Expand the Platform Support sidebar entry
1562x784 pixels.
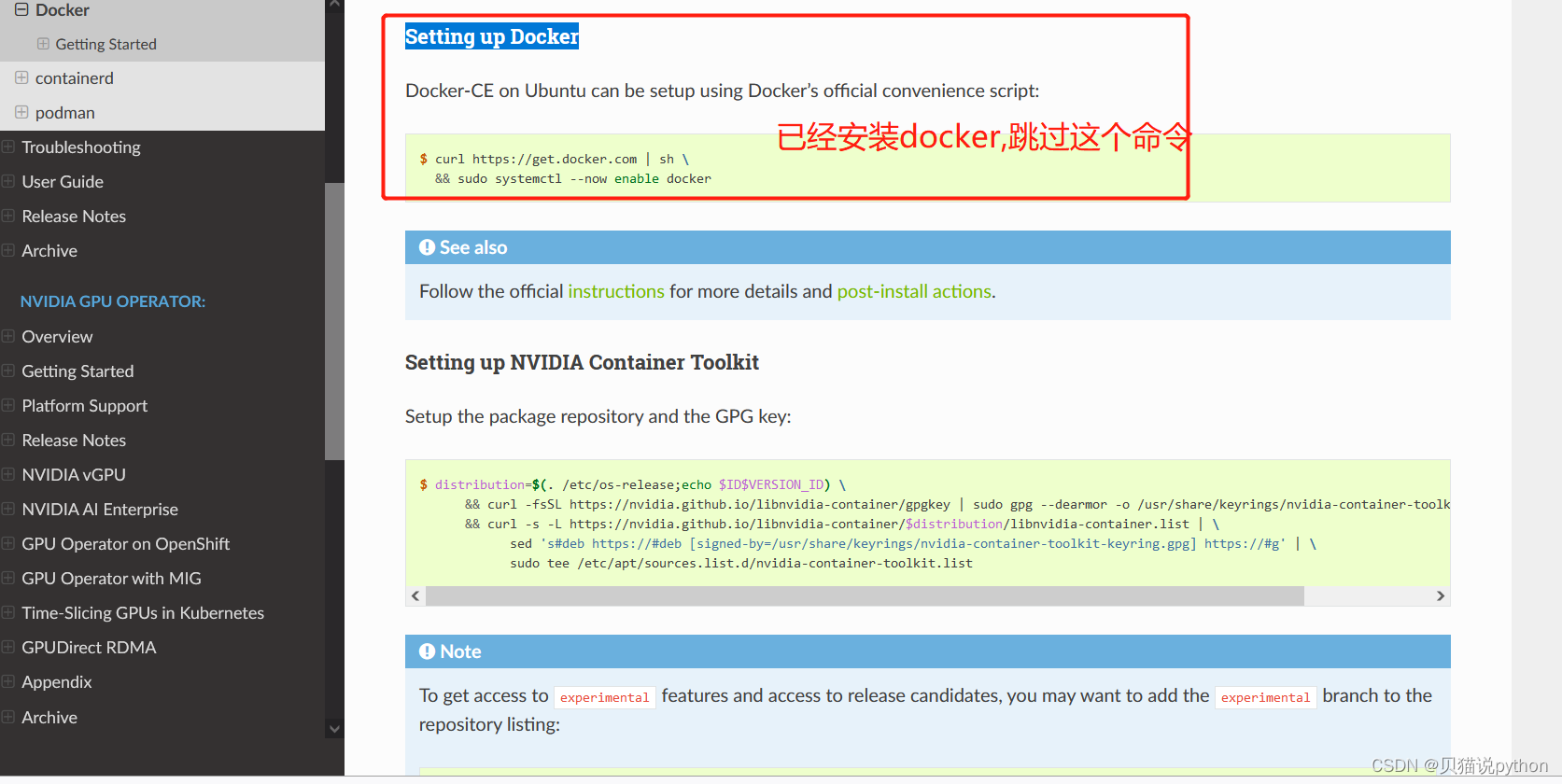click(x=8, y=405)
